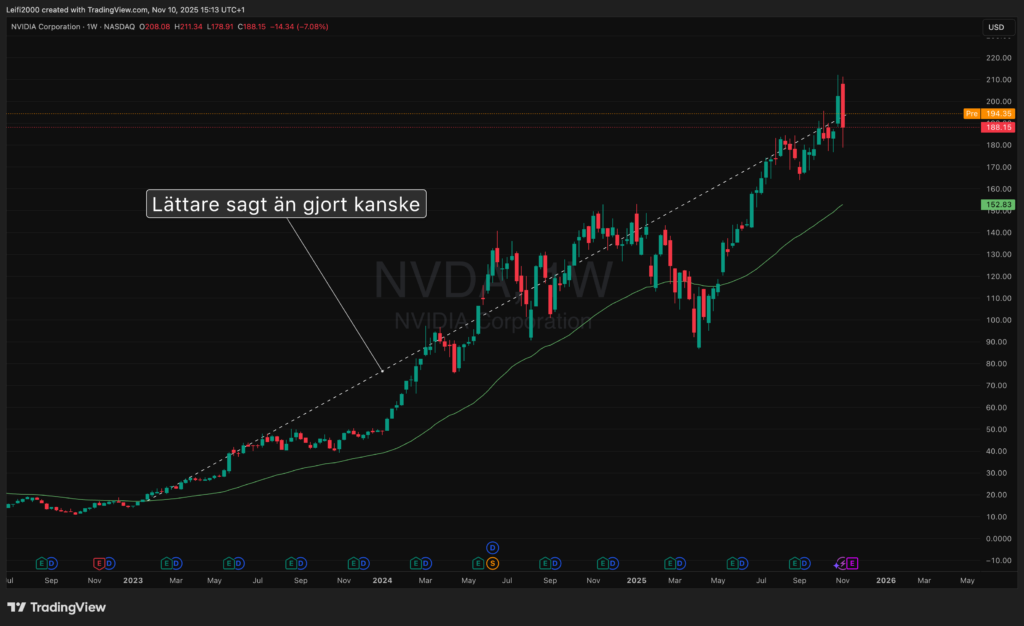The width and height of the screenshot is (1024, 626).
Task: Click the purple upcoming earnings E marker
Action: coord(853,563)
